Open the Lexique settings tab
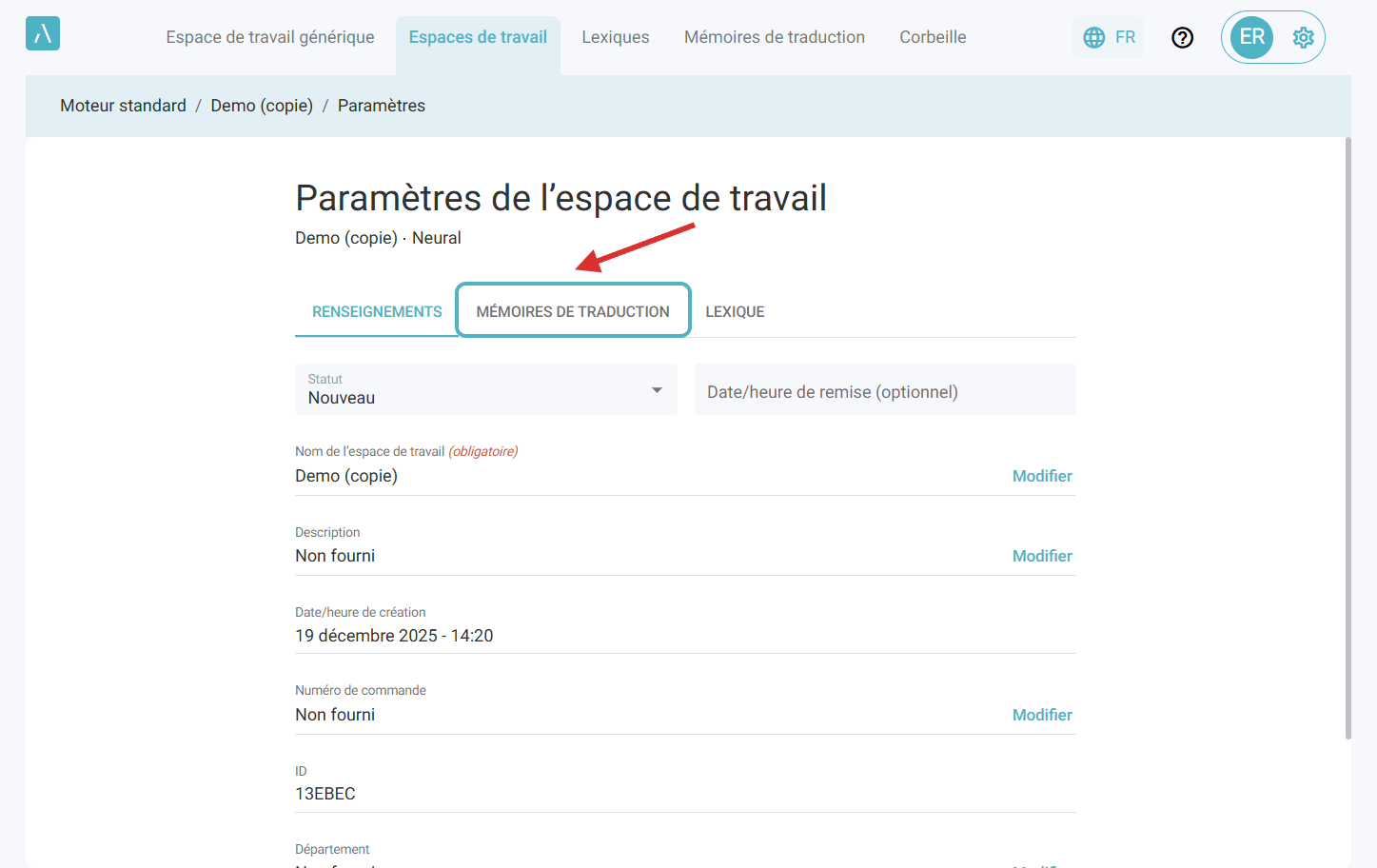Image resolution: width=1377 pixels, height=868 pixels. click(735, 311)
